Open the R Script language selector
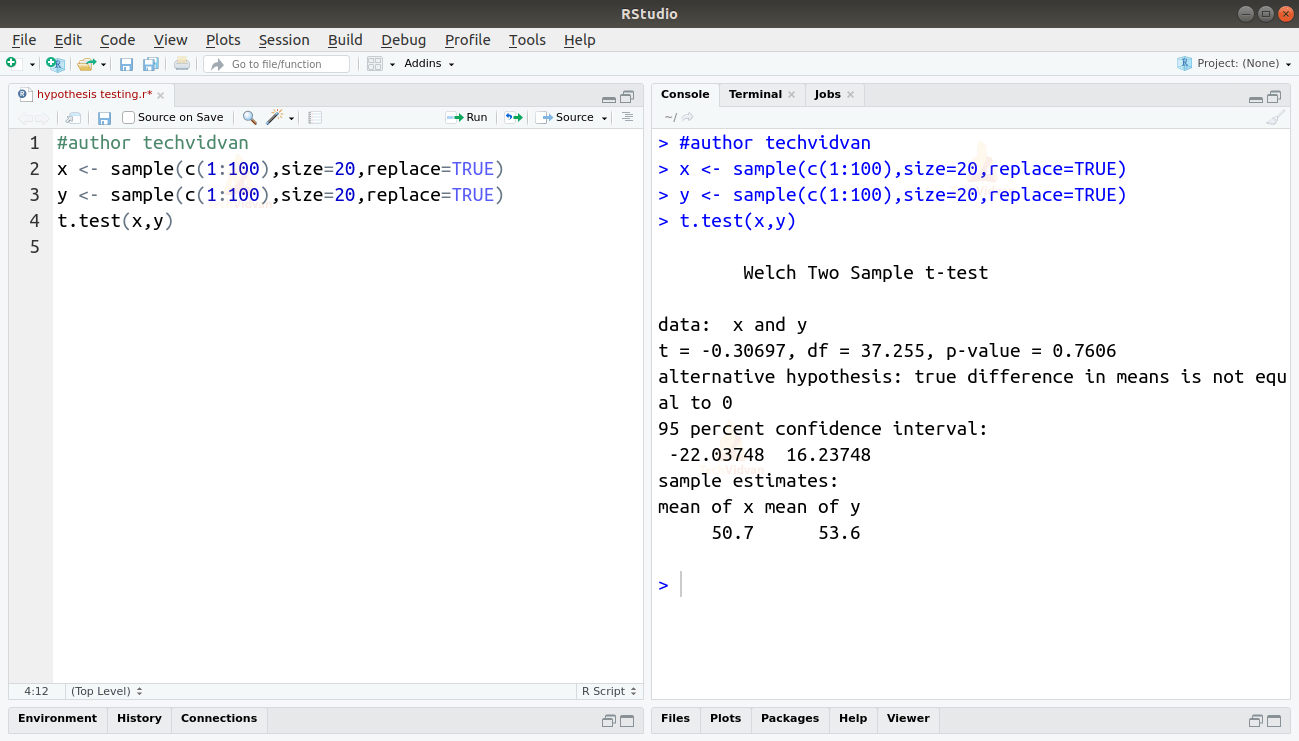Screen dimensions: 1299x741 608,691
